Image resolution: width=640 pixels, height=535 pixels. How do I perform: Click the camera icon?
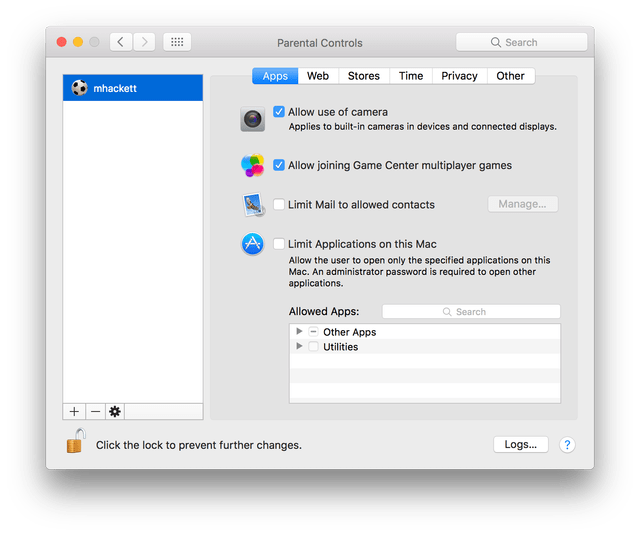click(252, 119)
